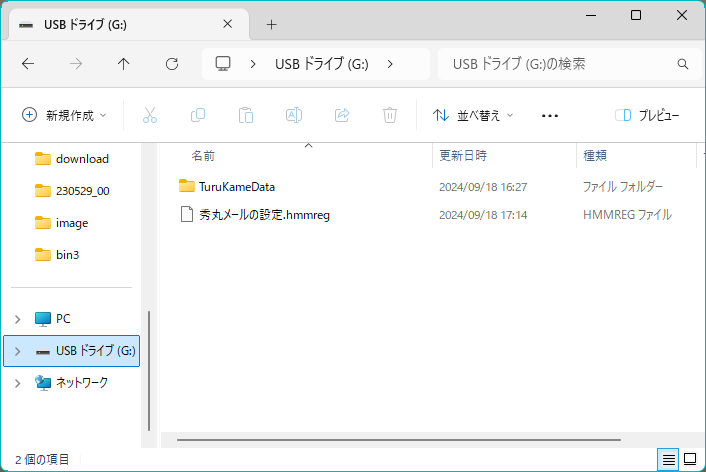The height and width of the screenshot is (472, 706).
Task: Click chevron after PC icon in address bar
Action: click(x=253, y=64)
